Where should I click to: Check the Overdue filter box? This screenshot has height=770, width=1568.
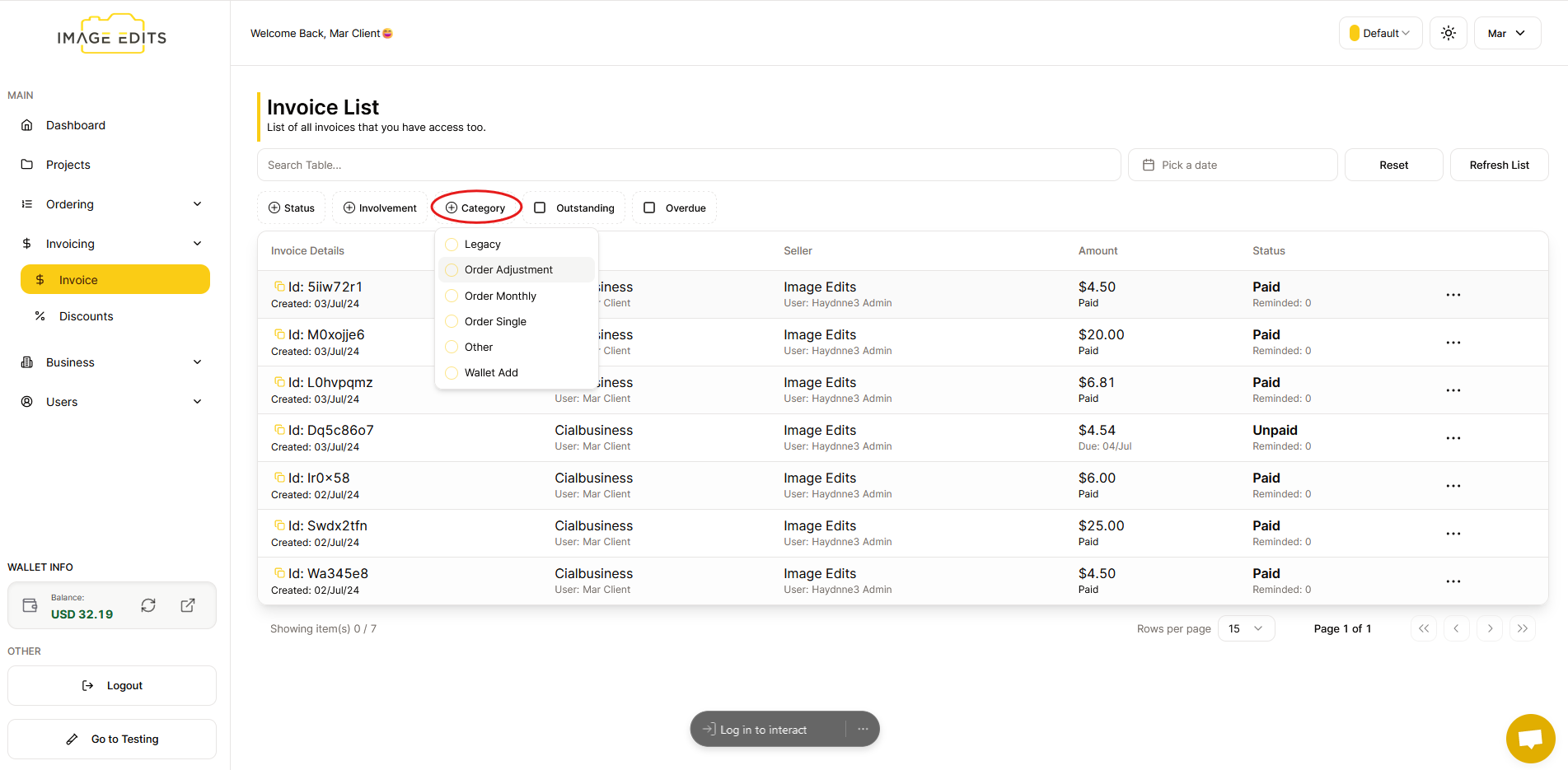(649, 208)
